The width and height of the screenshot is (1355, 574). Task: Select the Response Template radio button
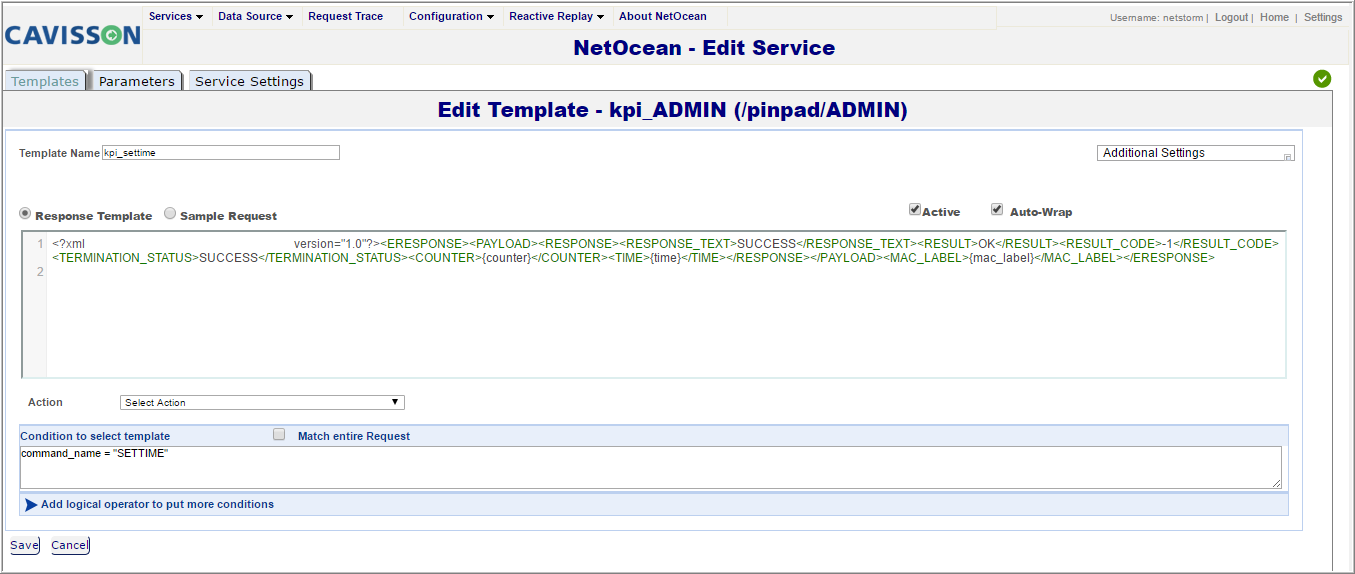point(26,214)
